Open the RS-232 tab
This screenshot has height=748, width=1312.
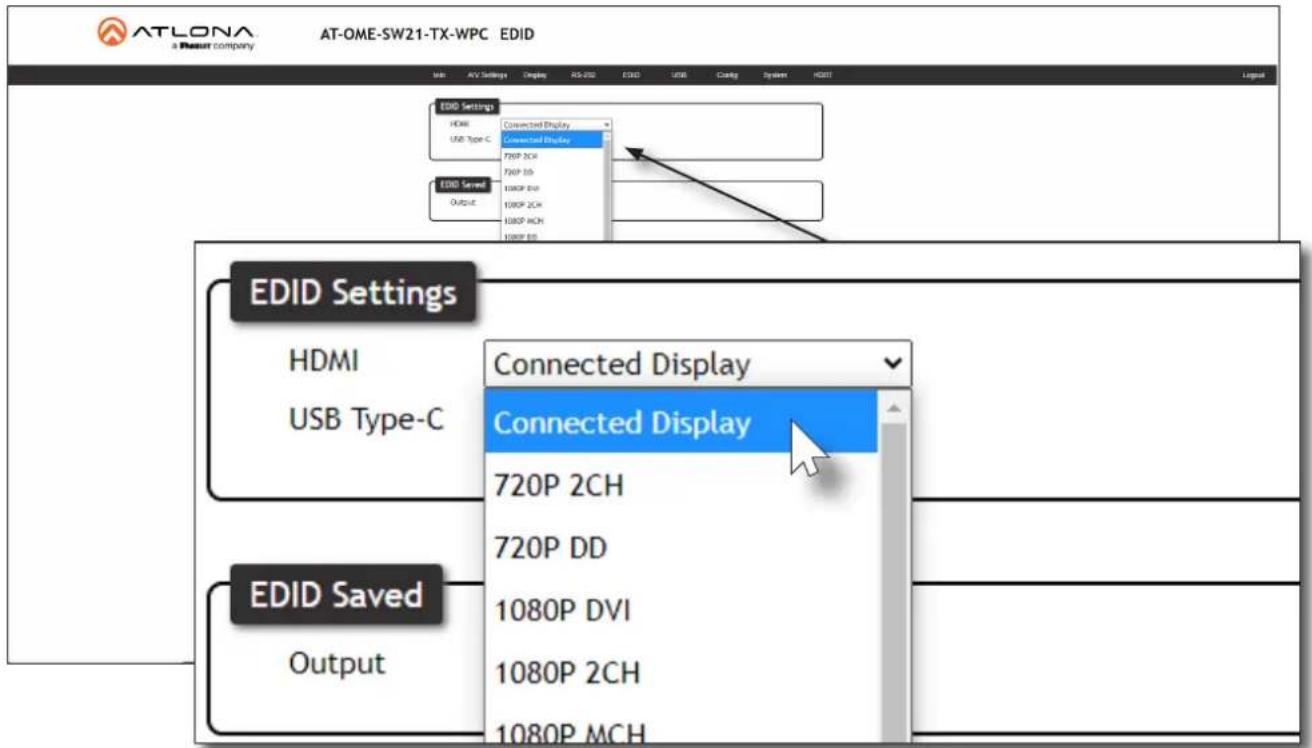tap(583, 75)
